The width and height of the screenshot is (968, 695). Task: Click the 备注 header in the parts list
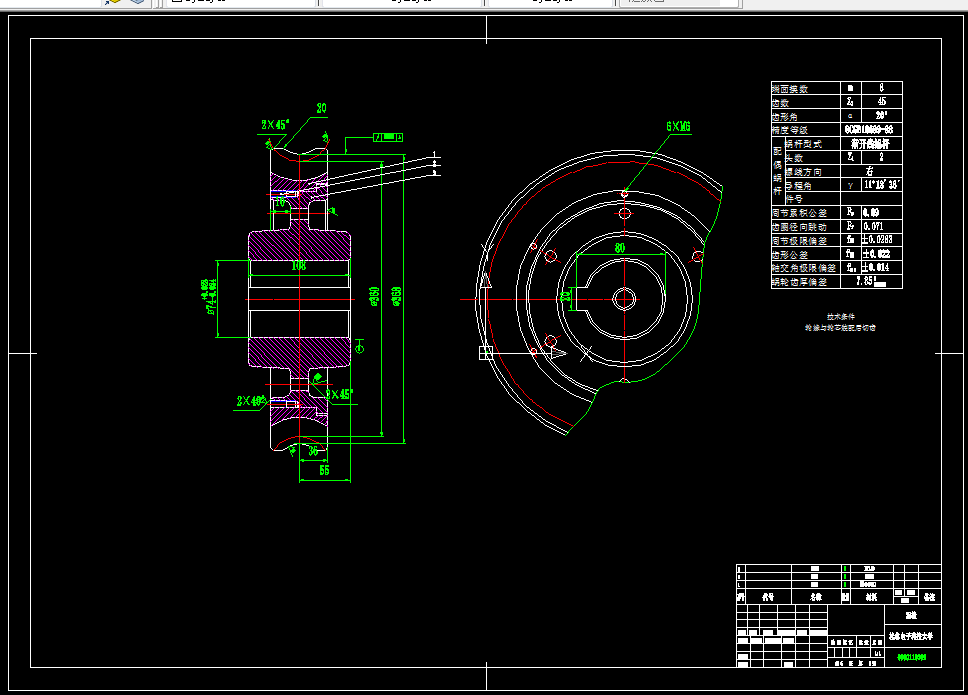click(930, 597)
